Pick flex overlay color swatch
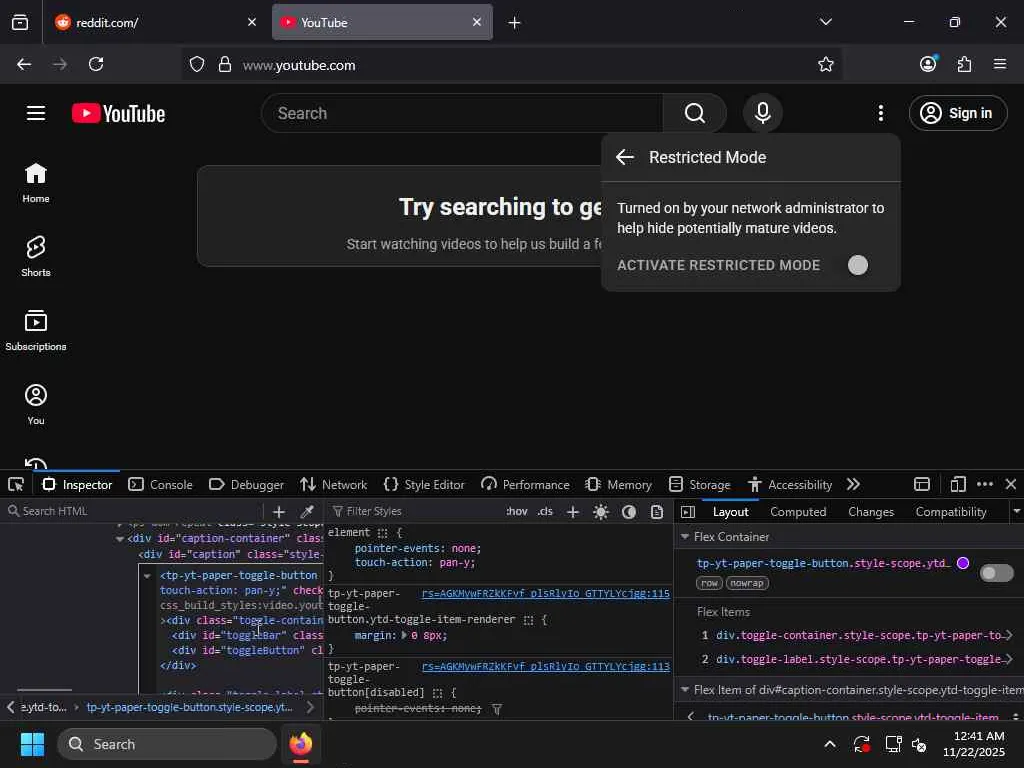This screenshot has width=1024, height=768. point(963,563)
